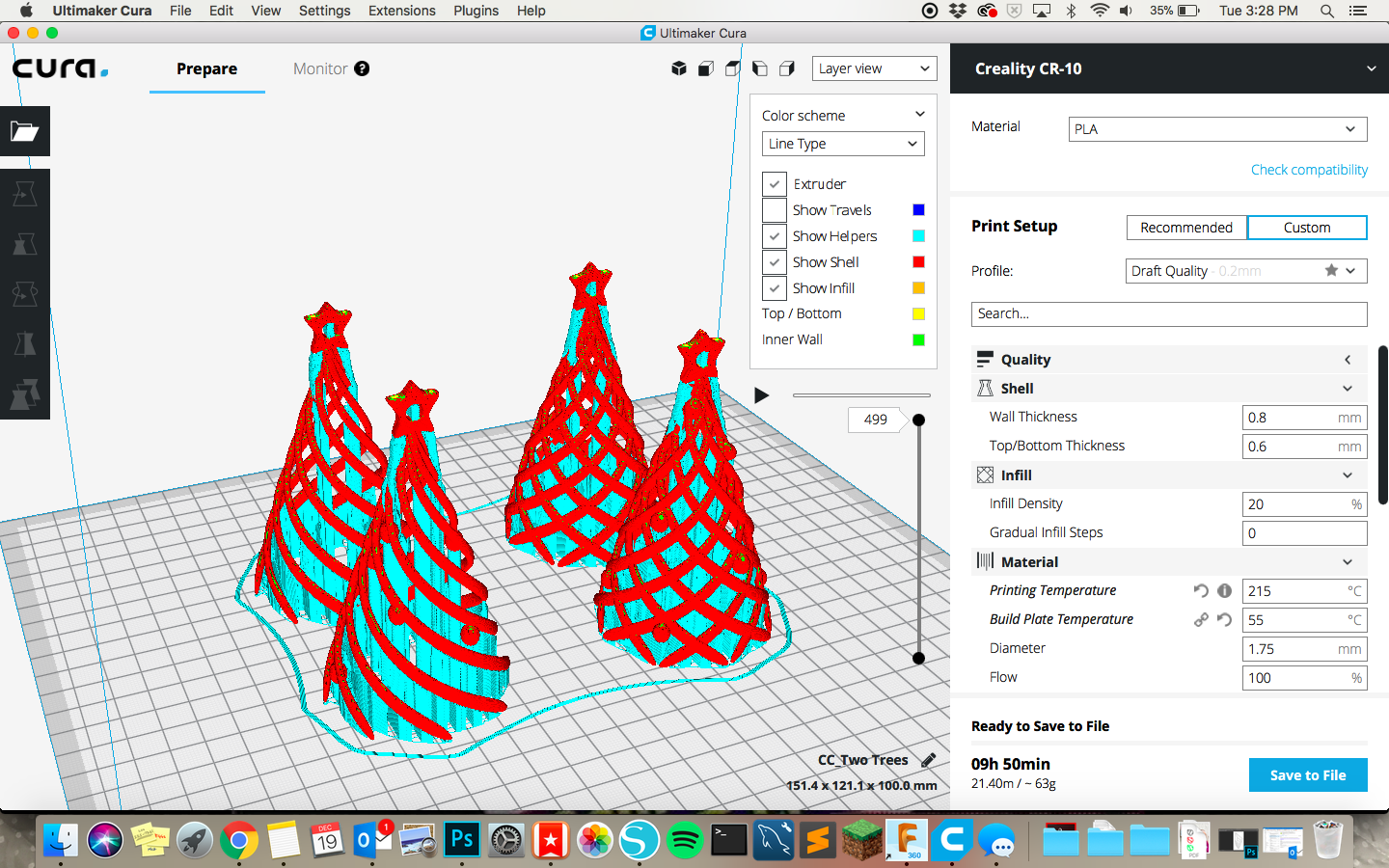Switch Print Setup to Recommended mode
The image size is (1389, 868).
tap(1186, 228)
